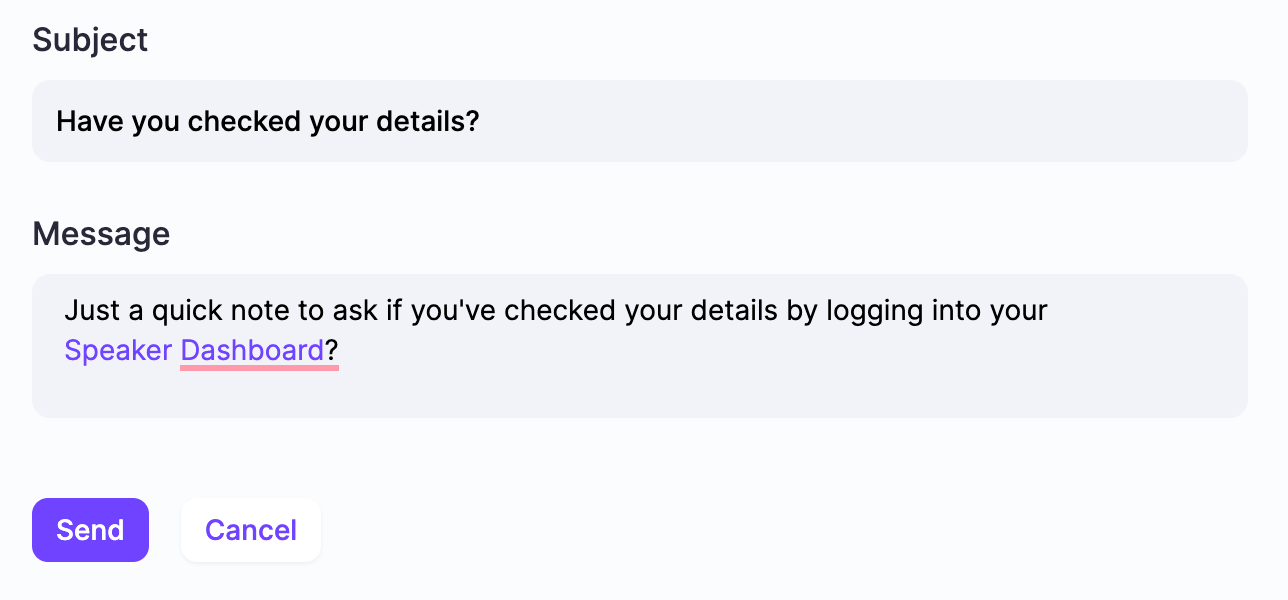Cancel the message with Cancel button
Image resolution: width=1288 pixels, height=600 pixels.
click(x=251, y=530)
